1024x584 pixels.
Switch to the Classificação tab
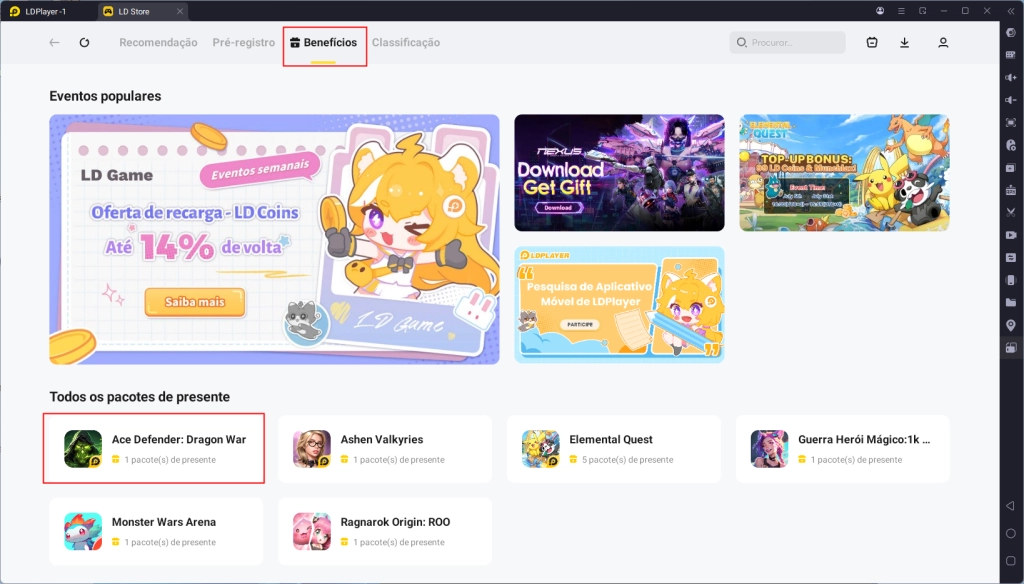(x=406, y=43)
